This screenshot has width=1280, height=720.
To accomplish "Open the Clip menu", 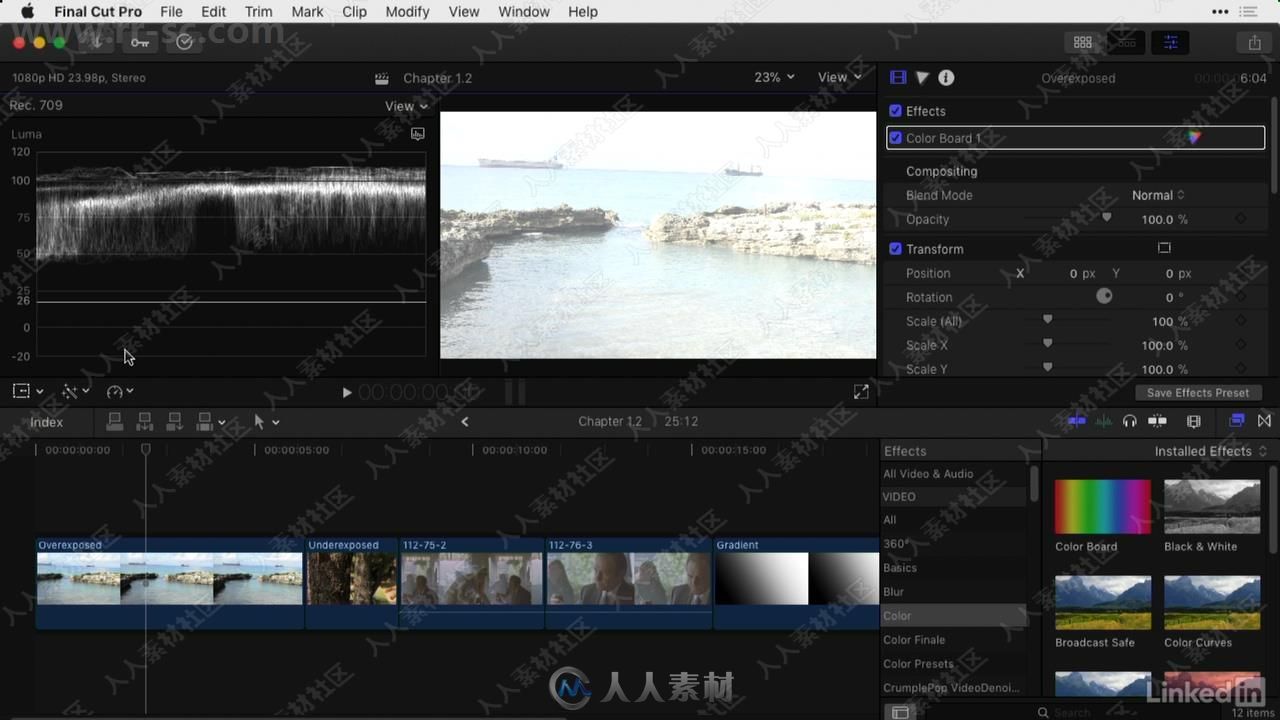I will [x=354, y=12].
